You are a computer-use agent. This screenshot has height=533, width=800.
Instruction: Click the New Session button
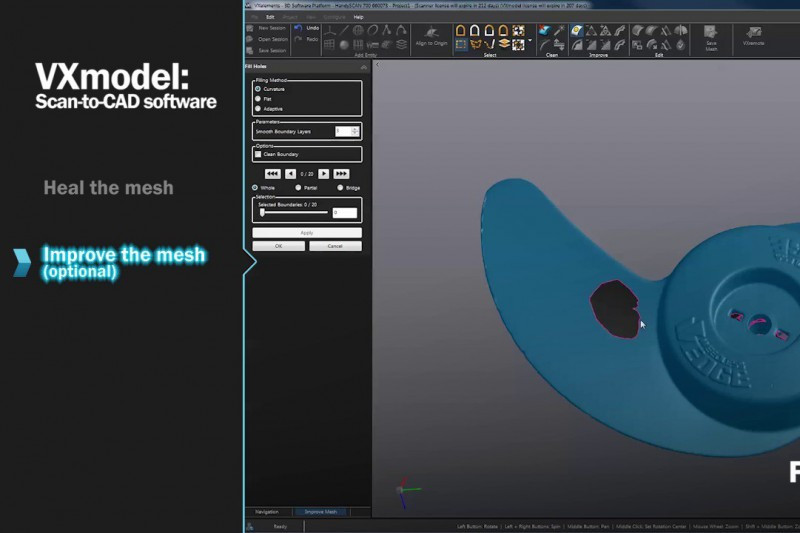(x=267, y=28)
